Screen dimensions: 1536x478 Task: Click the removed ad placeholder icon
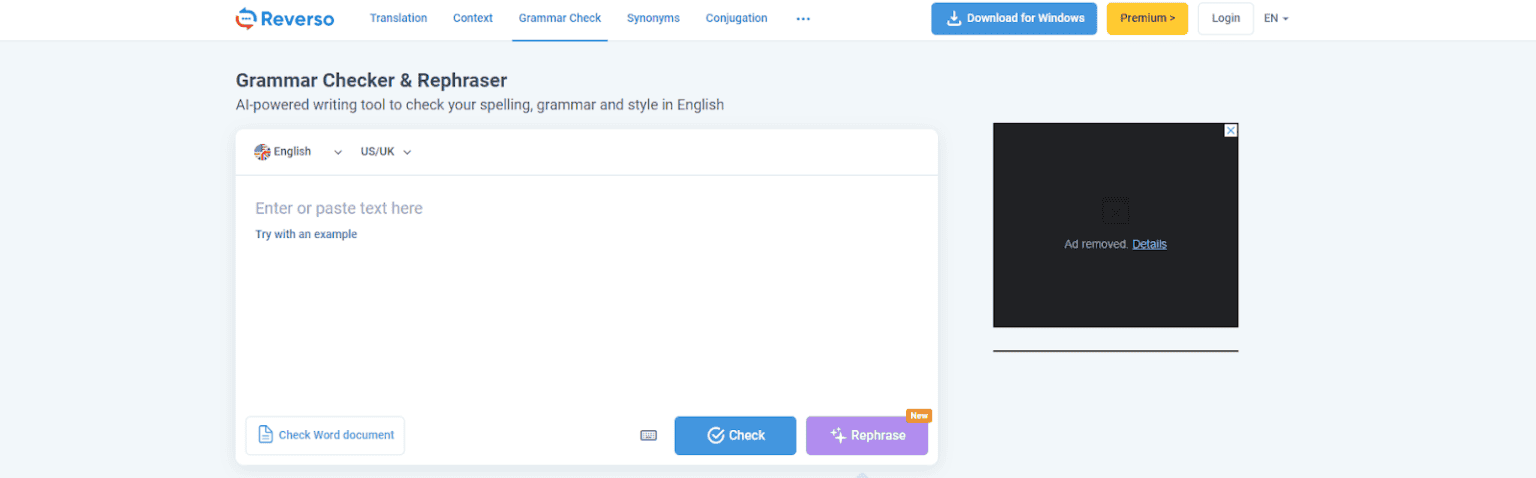(x=1115, y=210)
